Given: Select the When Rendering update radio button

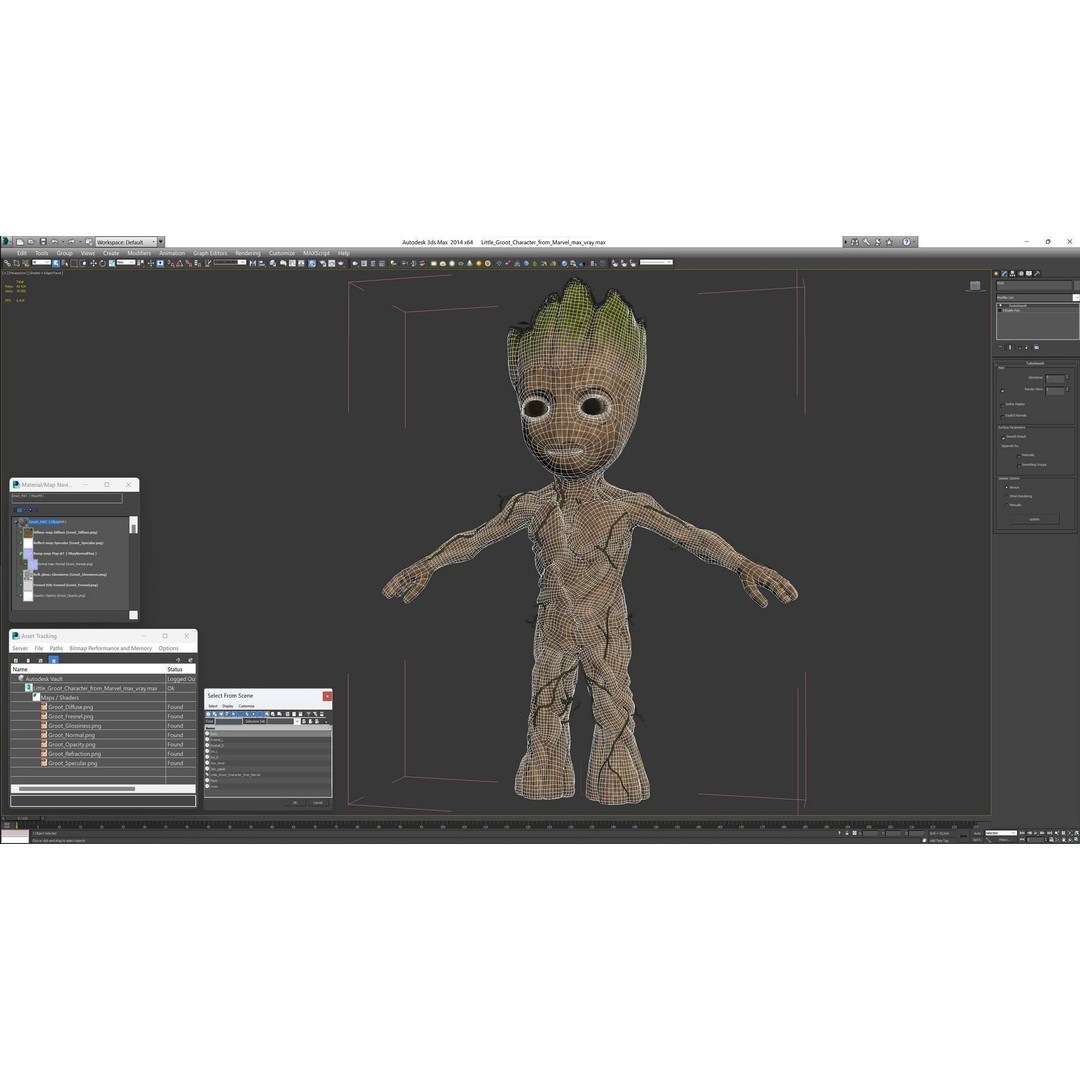Looking at the screenshot, I should 1006,496.
